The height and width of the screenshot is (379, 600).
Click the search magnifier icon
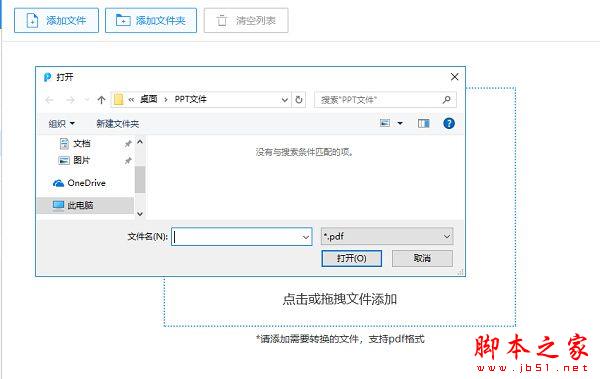pos(447,100)
